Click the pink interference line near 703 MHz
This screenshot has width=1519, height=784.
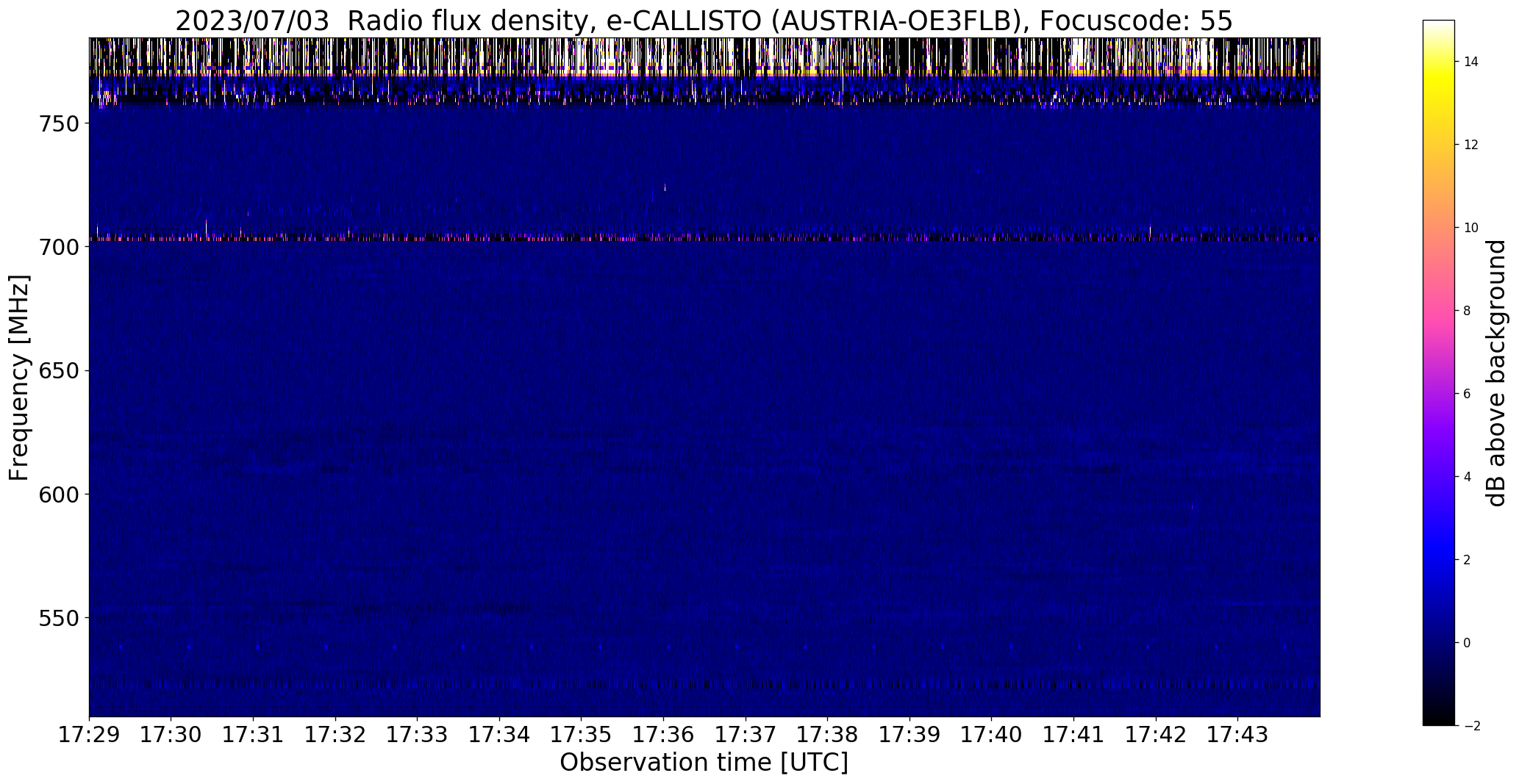tap(704, 238)
